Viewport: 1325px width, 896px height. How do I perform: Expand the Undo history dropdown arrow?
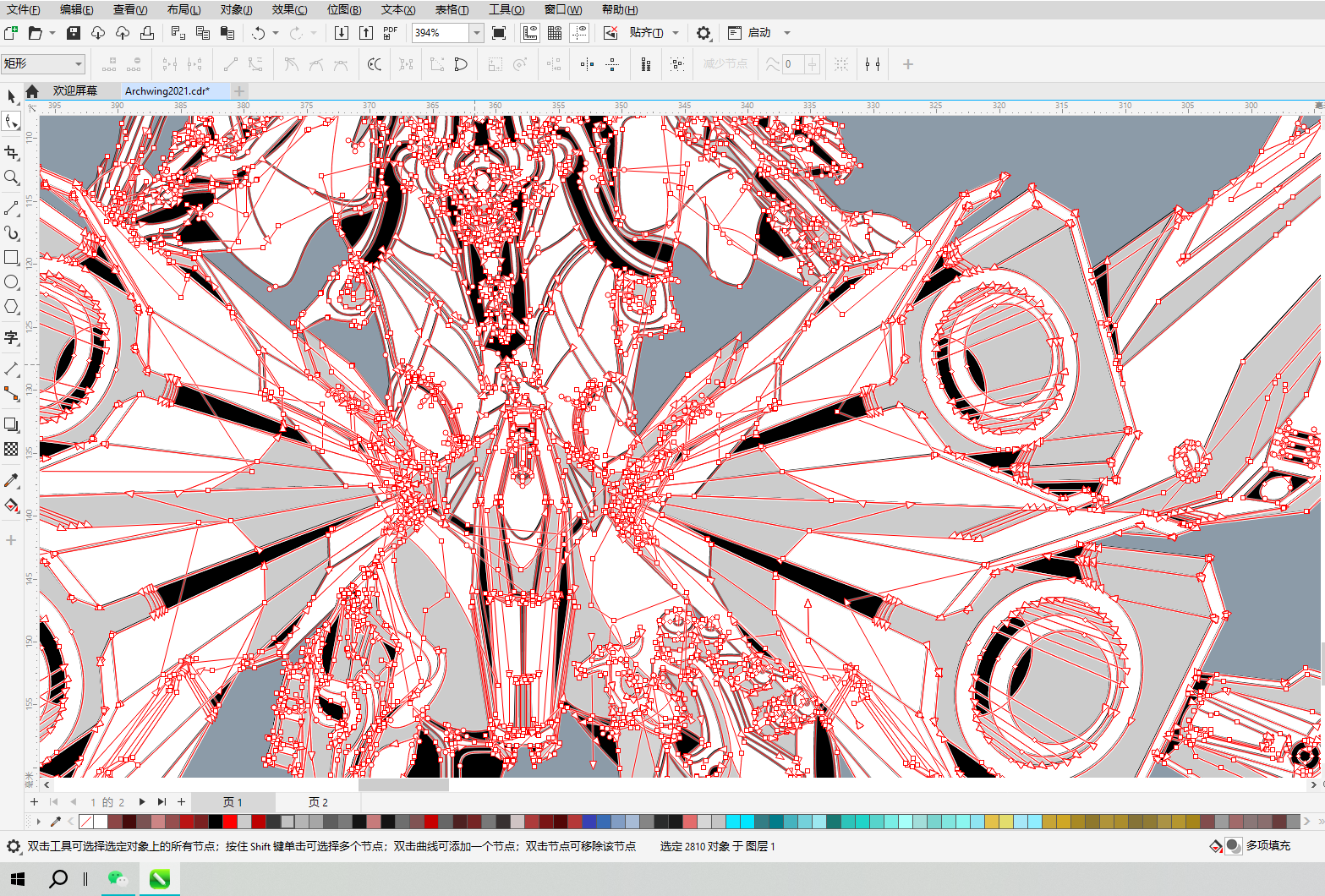coord(276,33)
